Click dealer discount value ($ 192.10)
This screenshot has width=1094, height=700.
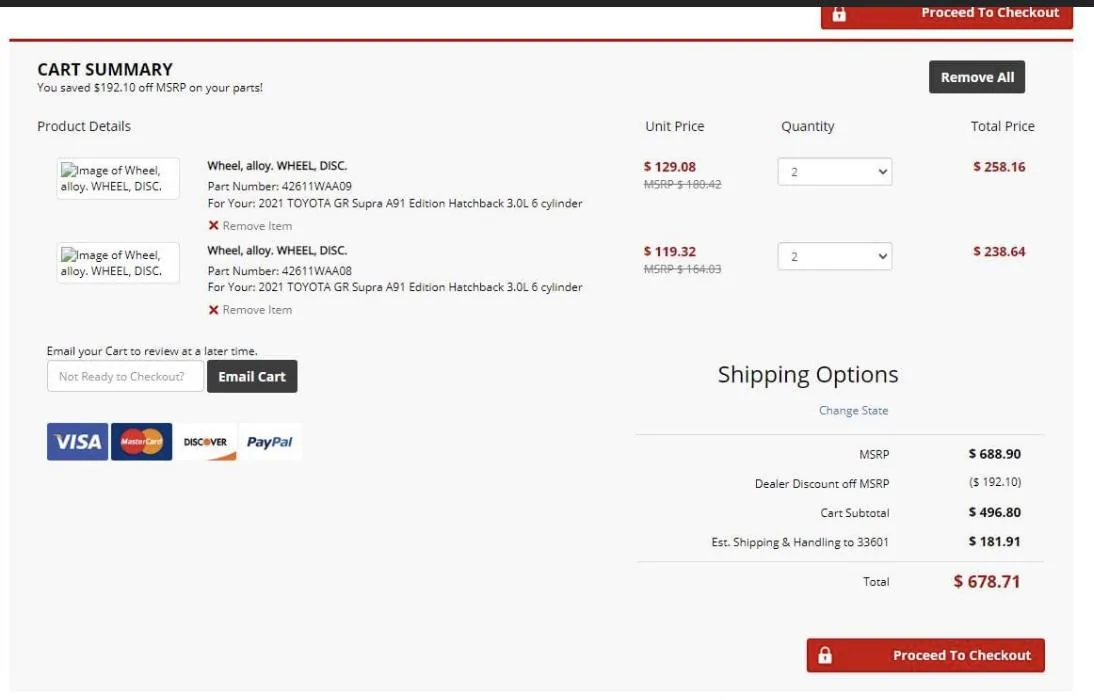point(995,482)
